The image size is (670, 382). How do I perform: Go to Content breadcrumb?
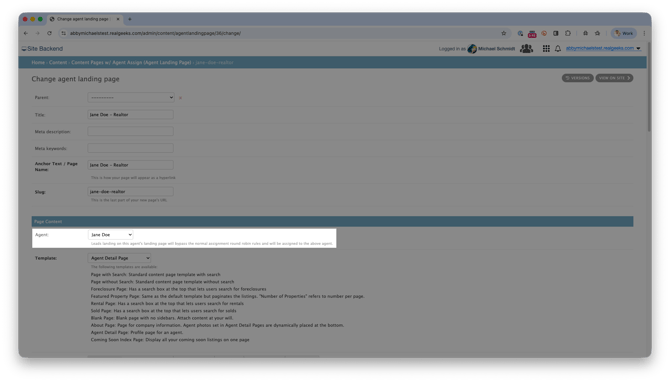tap(58, 62)
